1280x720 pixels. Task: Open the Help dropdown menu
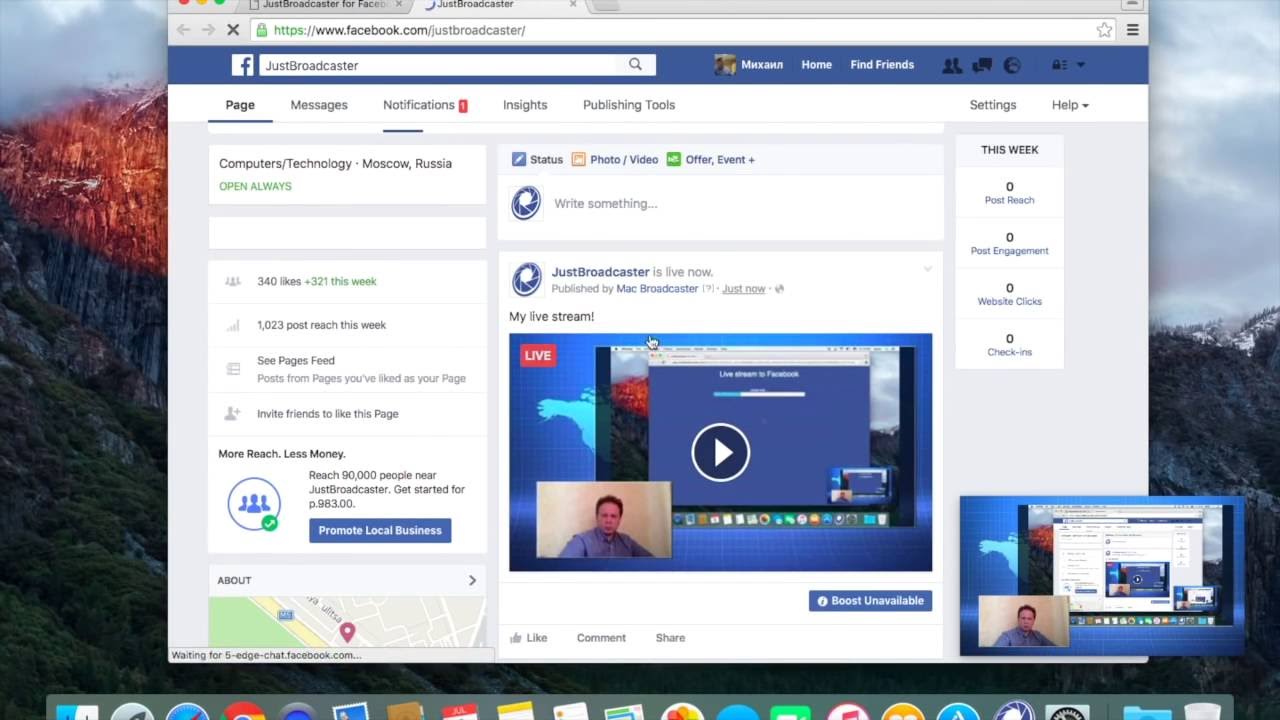tap(1070, 105)
